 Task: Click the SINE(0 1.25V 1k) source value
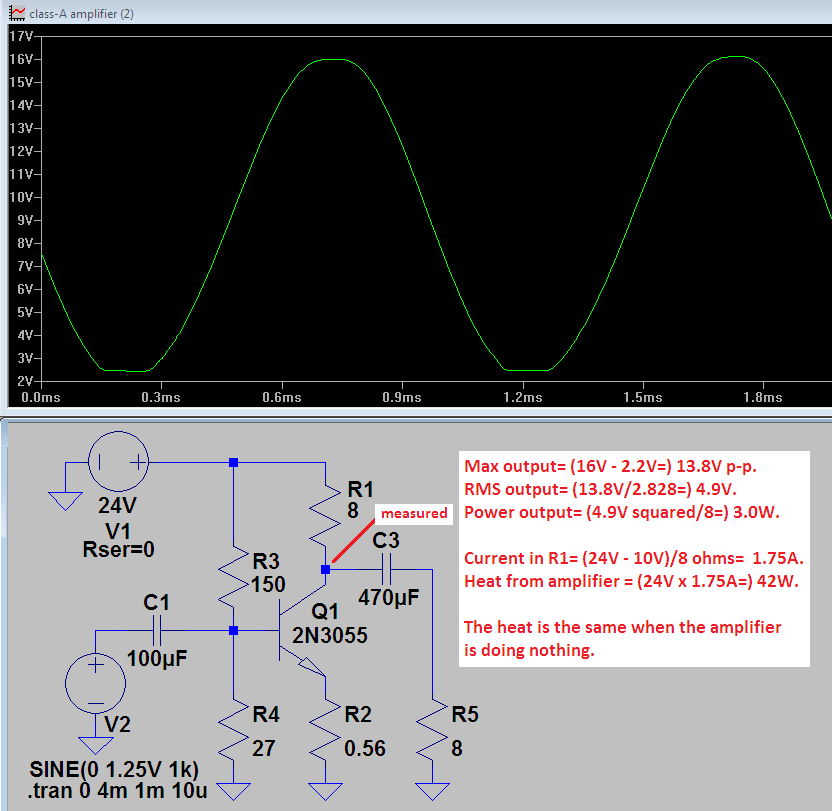pyautogui.click(x=114, y=769)
